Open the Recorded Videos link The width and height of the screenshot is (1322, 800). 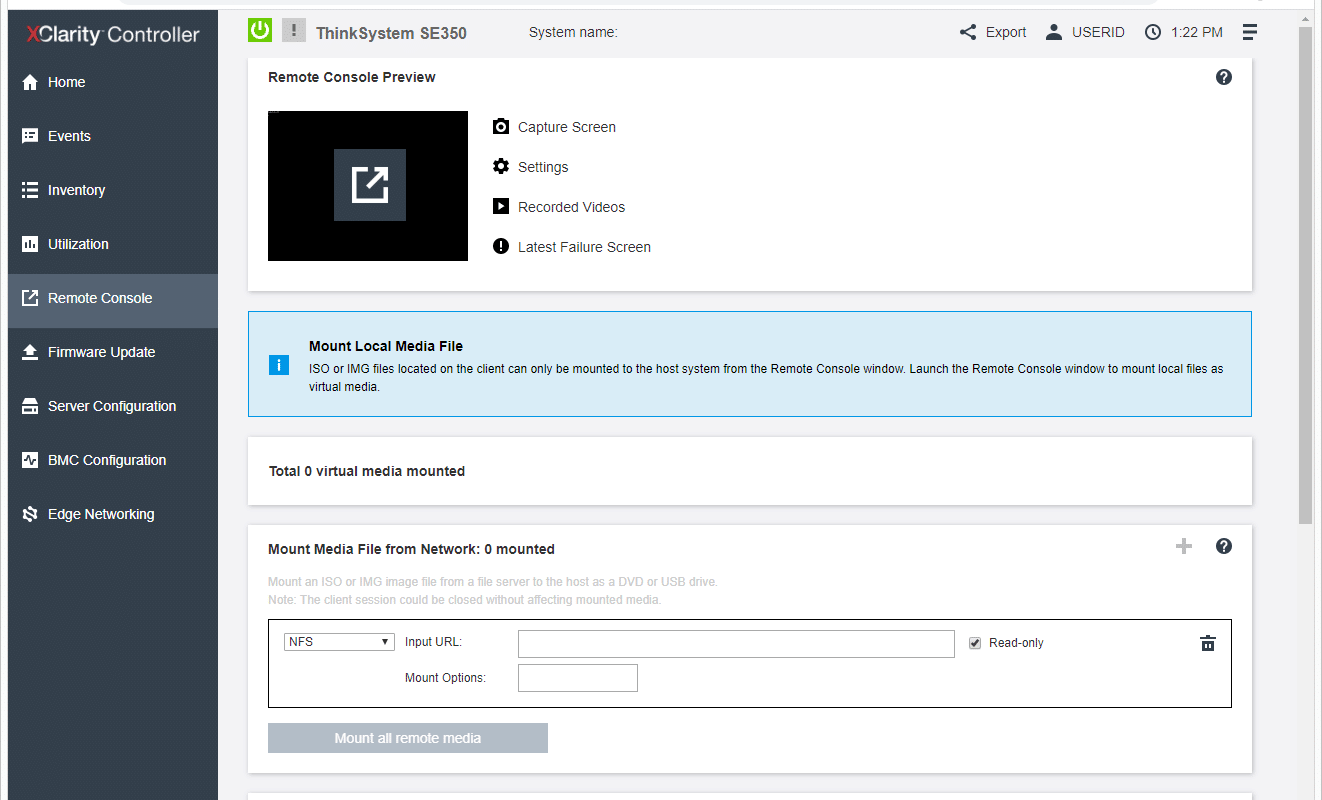coord(571,207)
